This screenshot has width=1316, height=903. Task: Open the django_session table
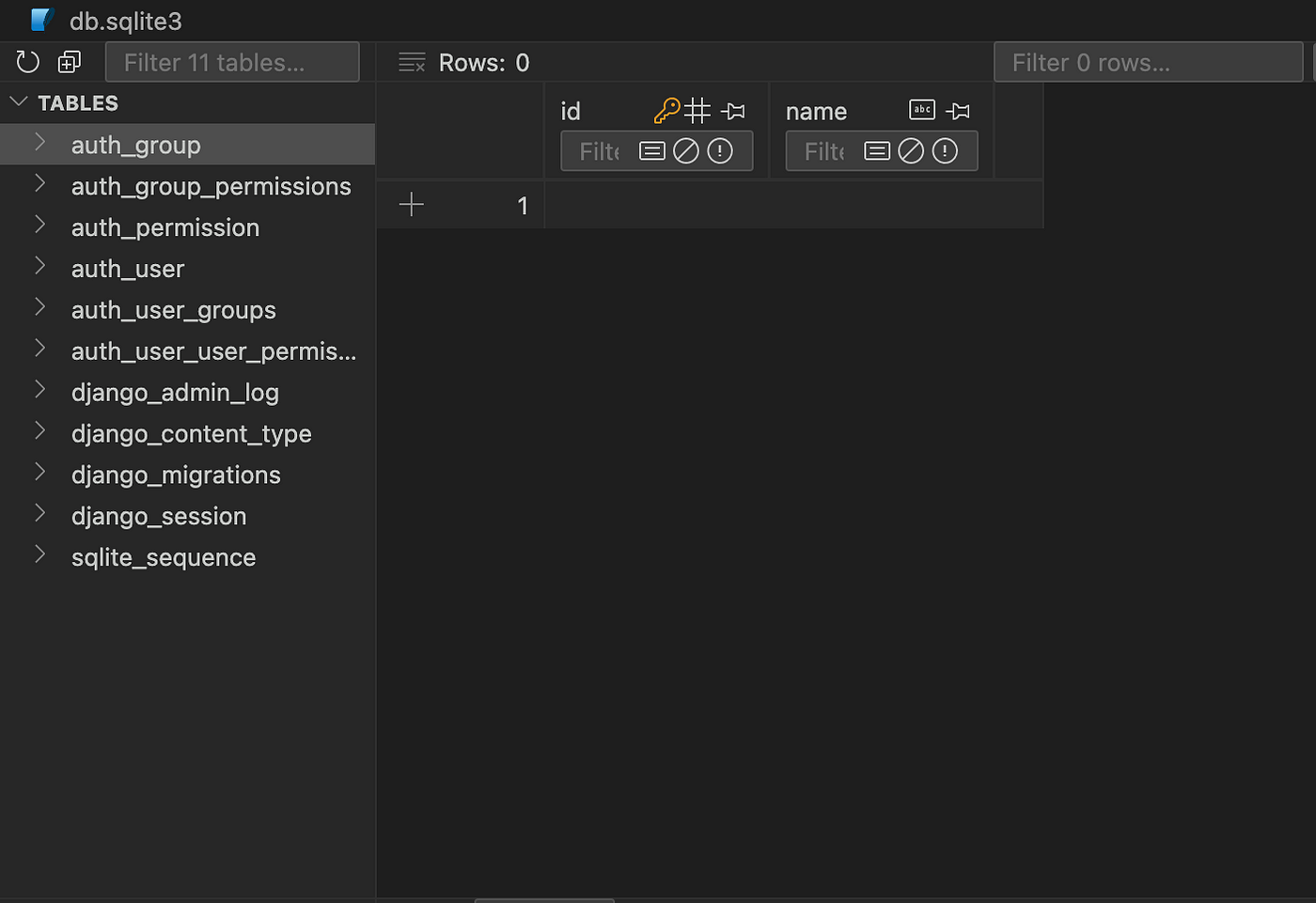[187, 517]
